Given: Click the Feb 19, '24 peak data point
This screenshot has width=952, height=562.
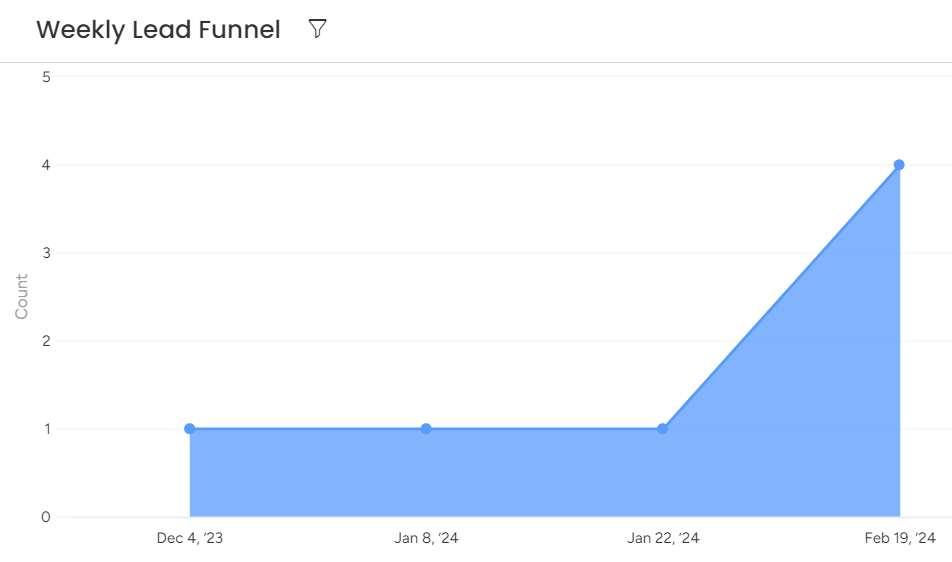Looking at the screenshot, I should [899, 165].
